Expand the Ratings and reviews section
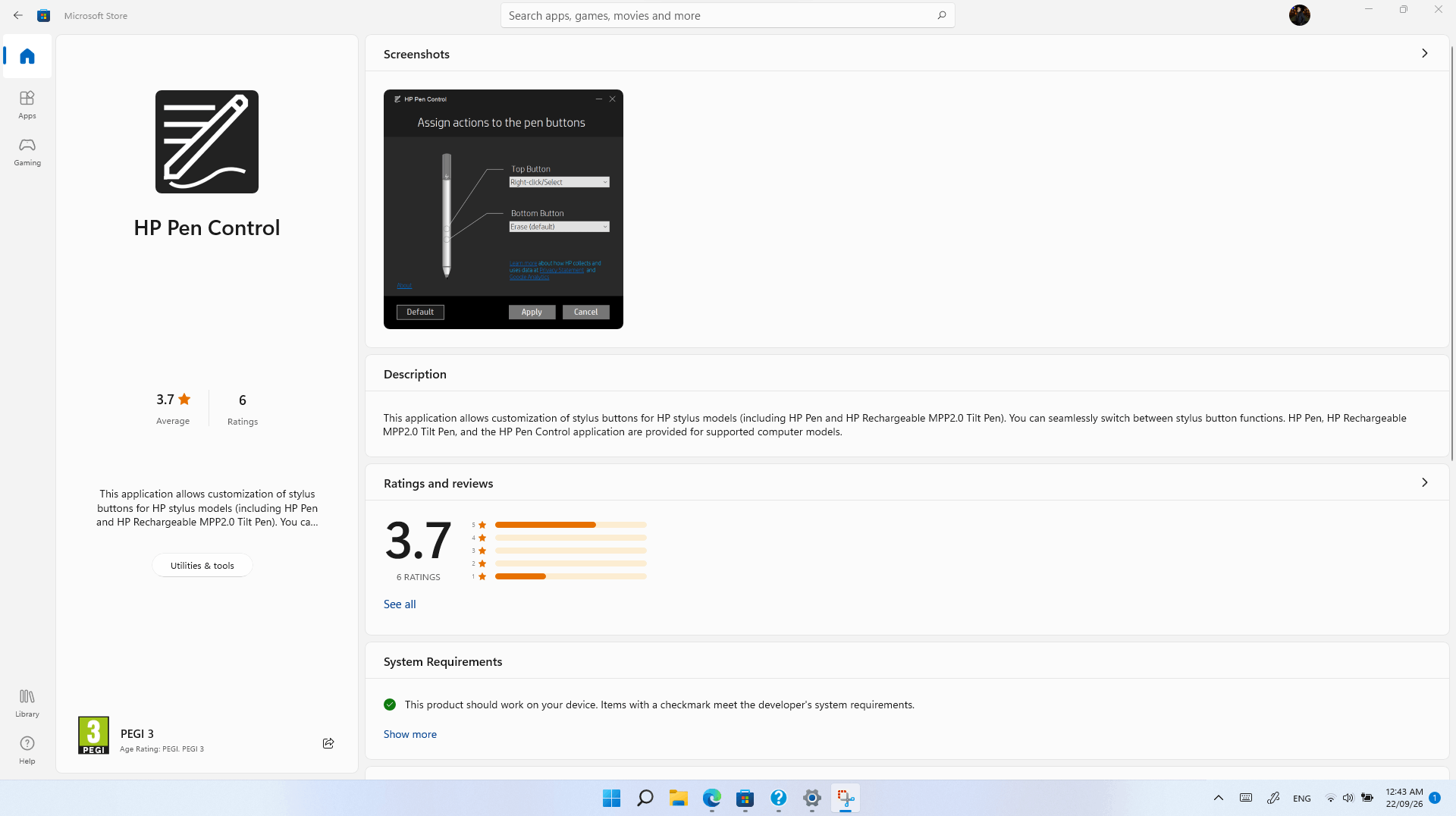1456x816 pixels. pos(1424,482)
